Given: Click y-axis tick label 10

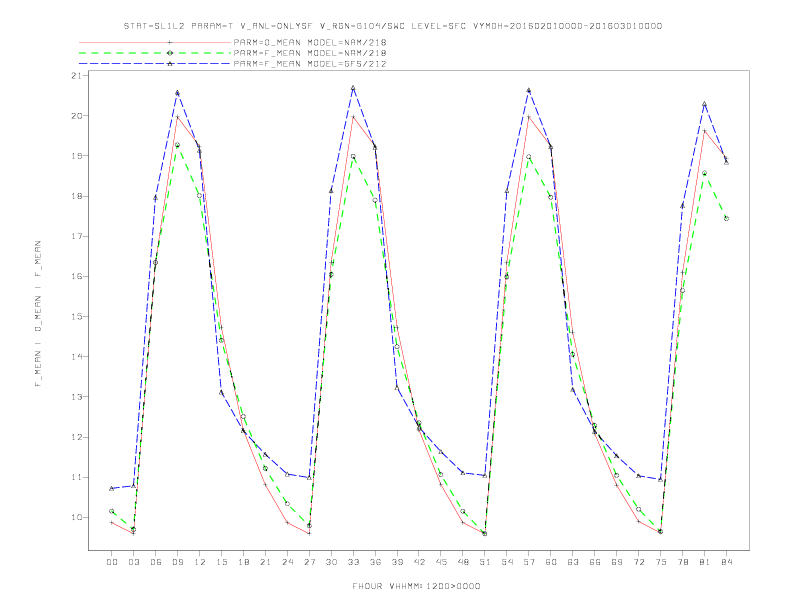Looking at the screenshot, I should click(x=76, y=518).
